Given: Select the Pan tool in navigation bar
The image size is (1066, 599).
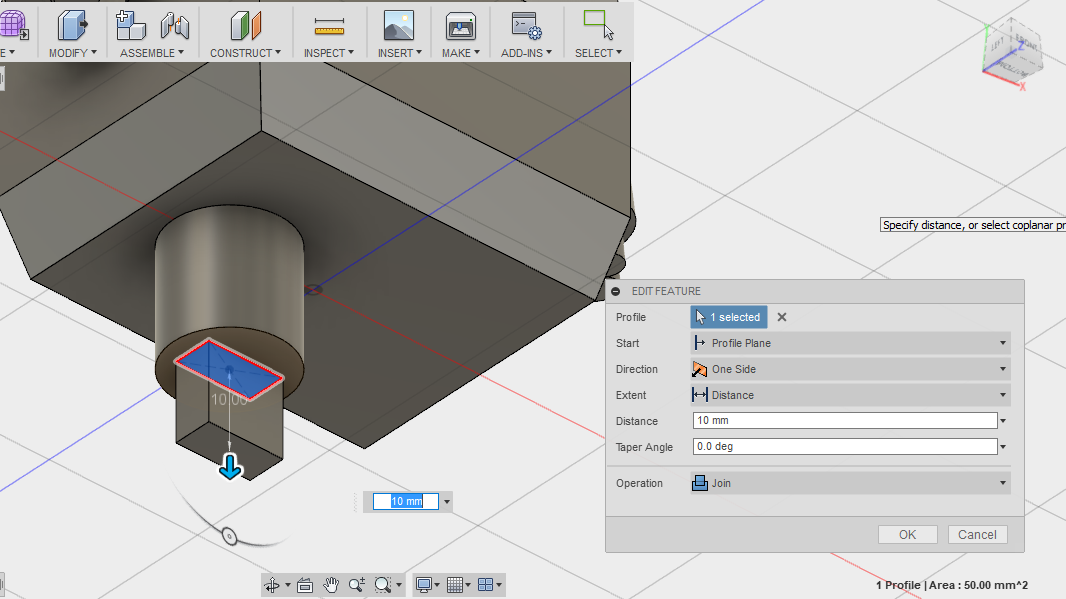Looking at the screenshot, I should [331, 584].
